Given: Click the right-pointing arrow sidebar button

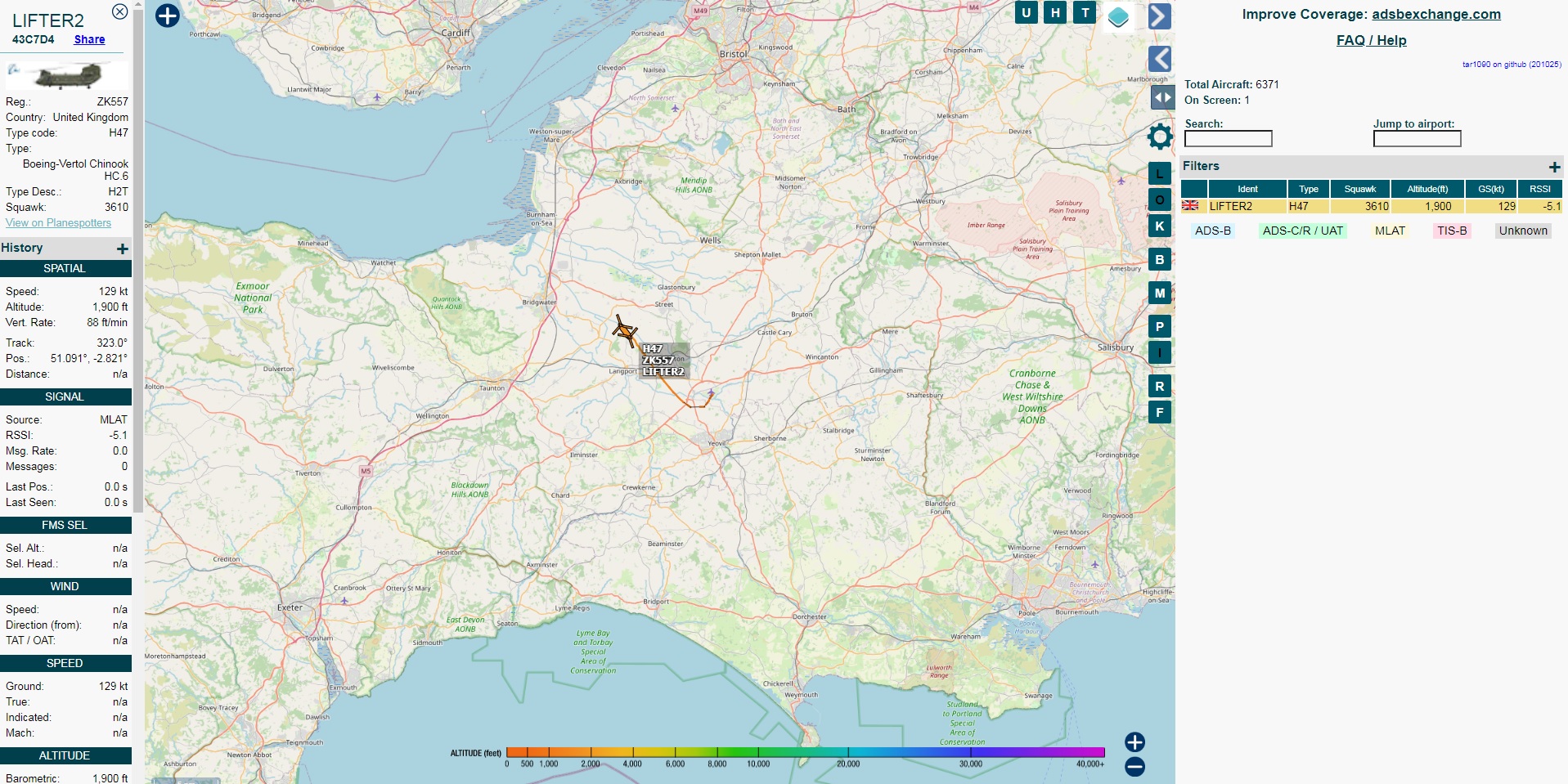Looking at the screenshot, I should [x=1159, y=16].
